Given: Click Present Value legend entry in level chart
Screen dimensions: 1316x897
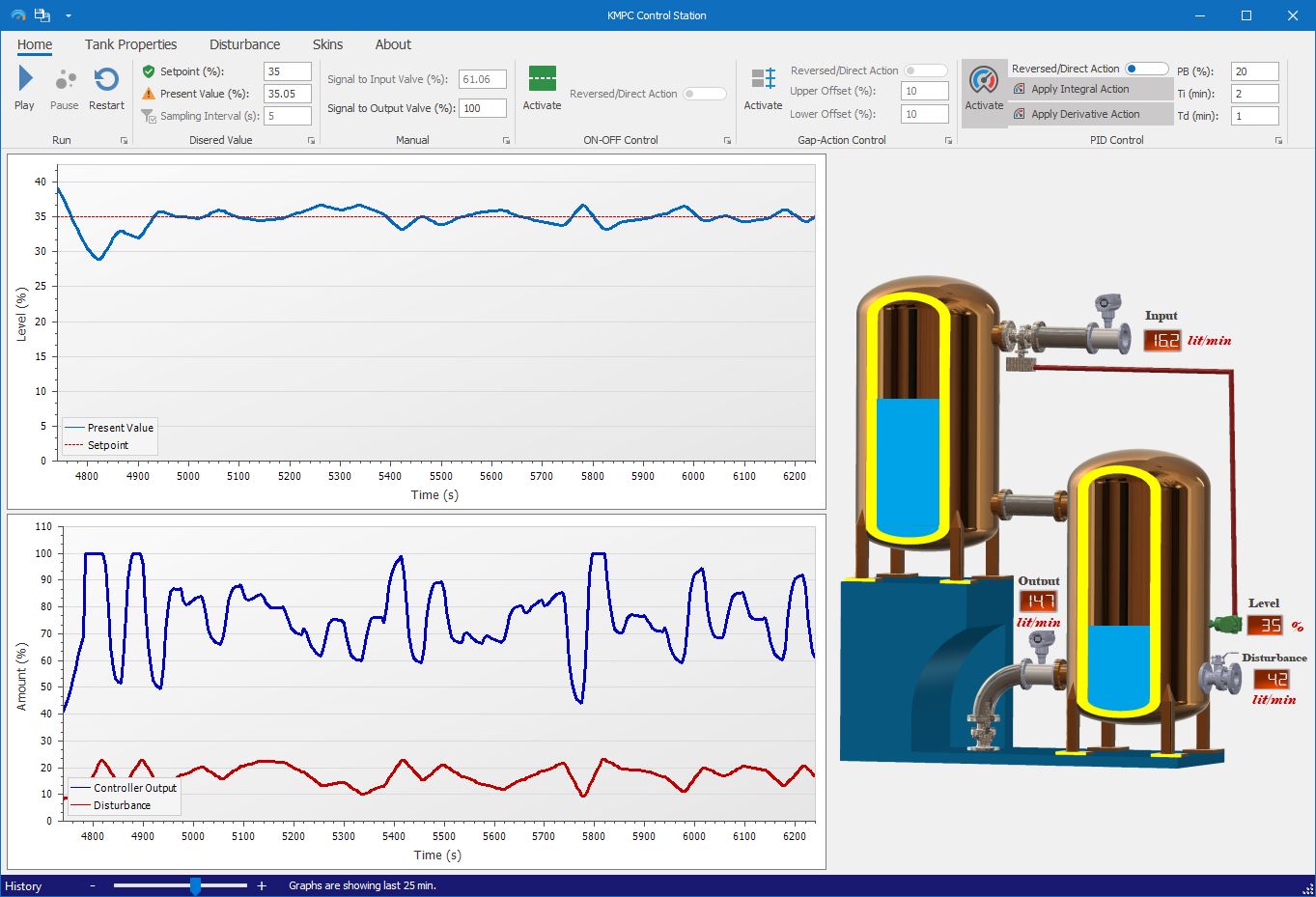Looking at the screenshot, I should (109, 428).
